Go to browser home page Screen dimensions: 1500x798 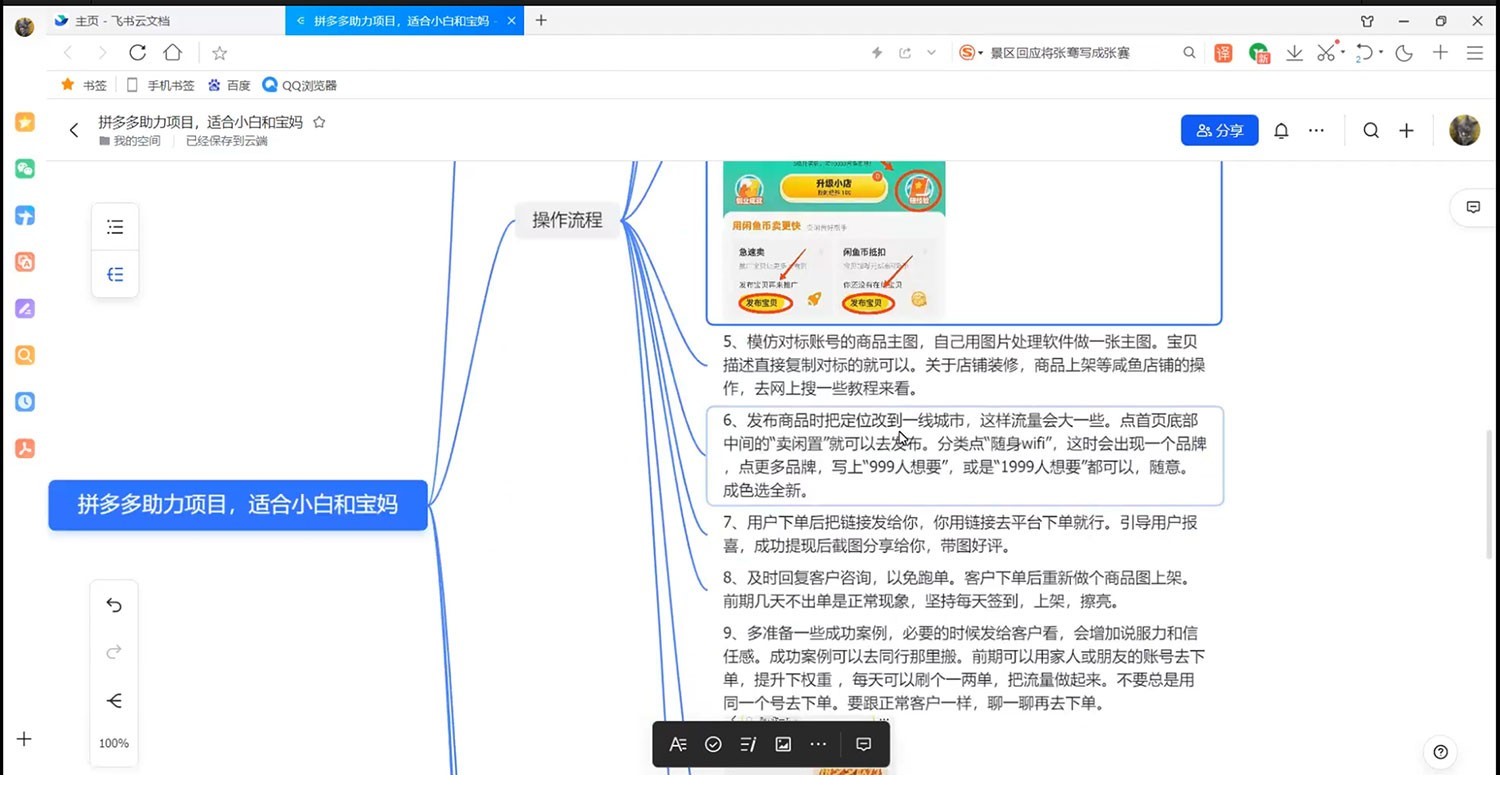click(x=173, y=53)
